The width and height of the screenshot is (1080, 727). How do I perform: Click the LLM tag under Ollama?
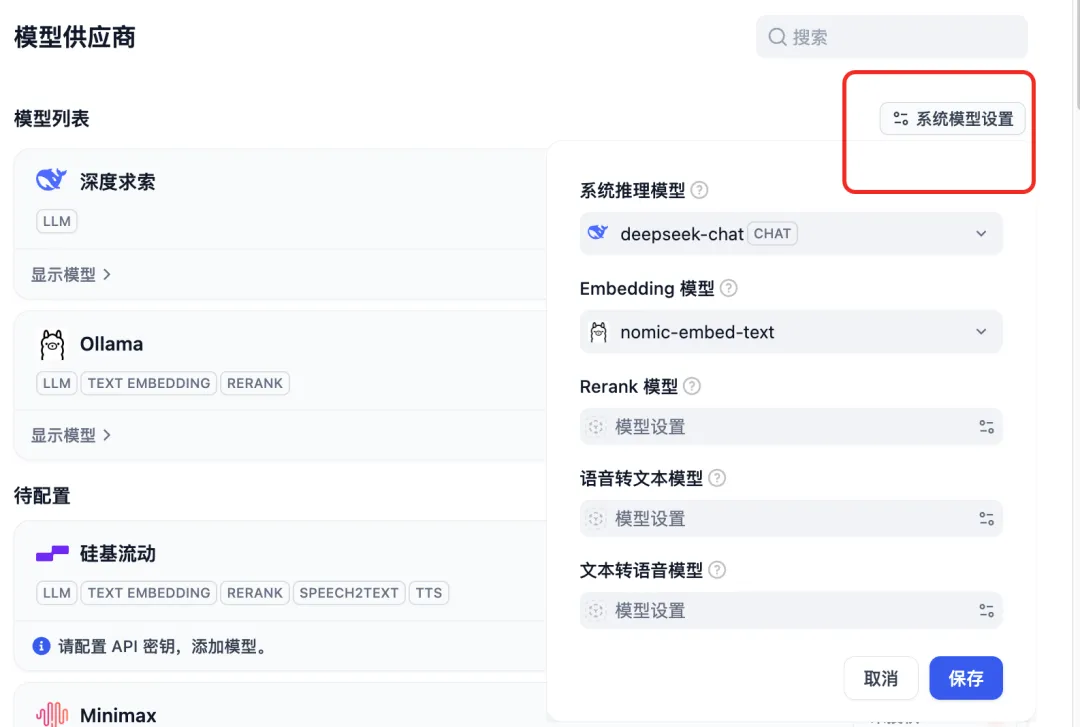(56, 383)
